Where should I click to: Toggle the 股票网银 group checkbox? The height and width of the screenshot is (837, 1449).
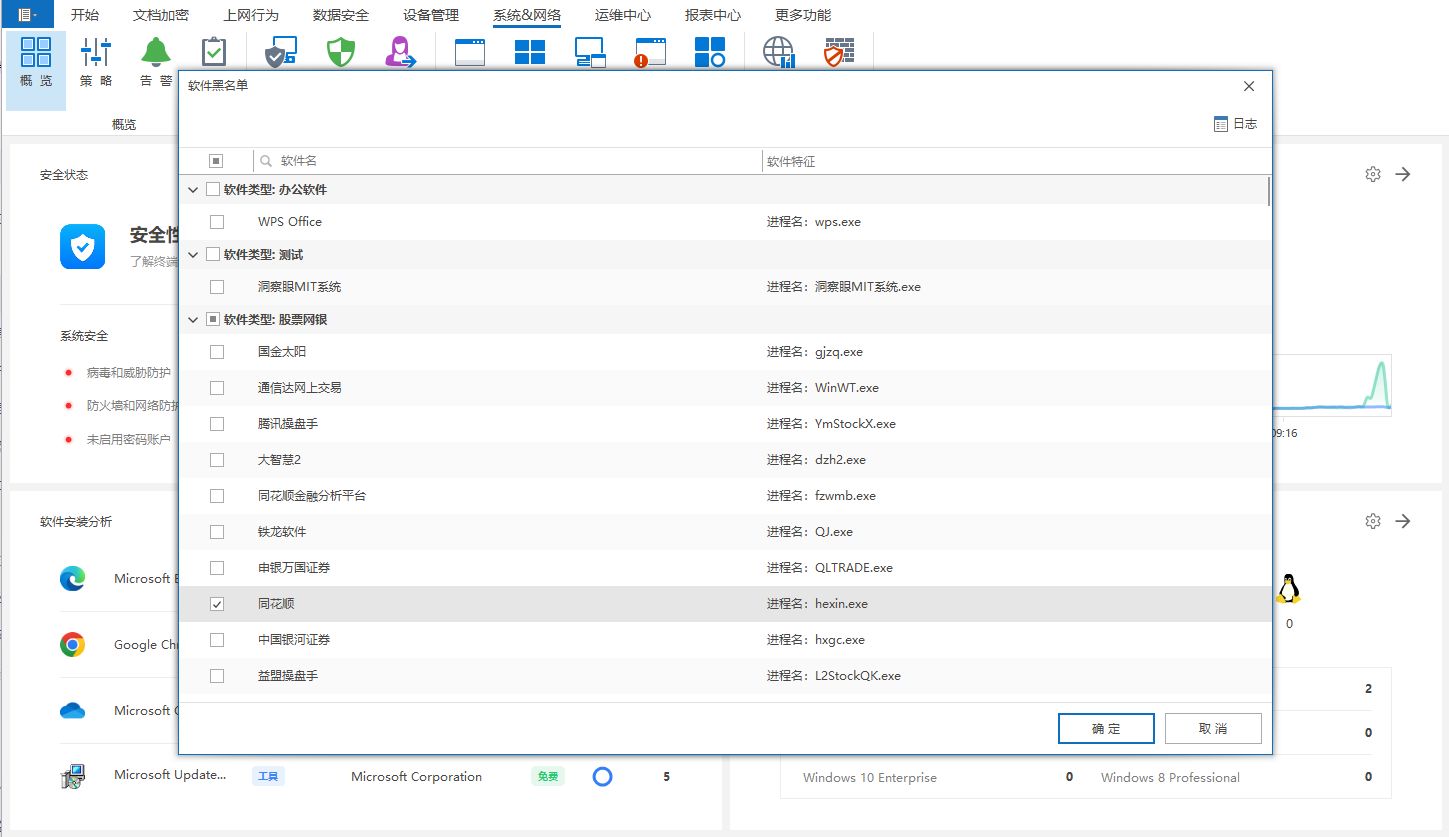pyautogui.click(x=213, y=319)
